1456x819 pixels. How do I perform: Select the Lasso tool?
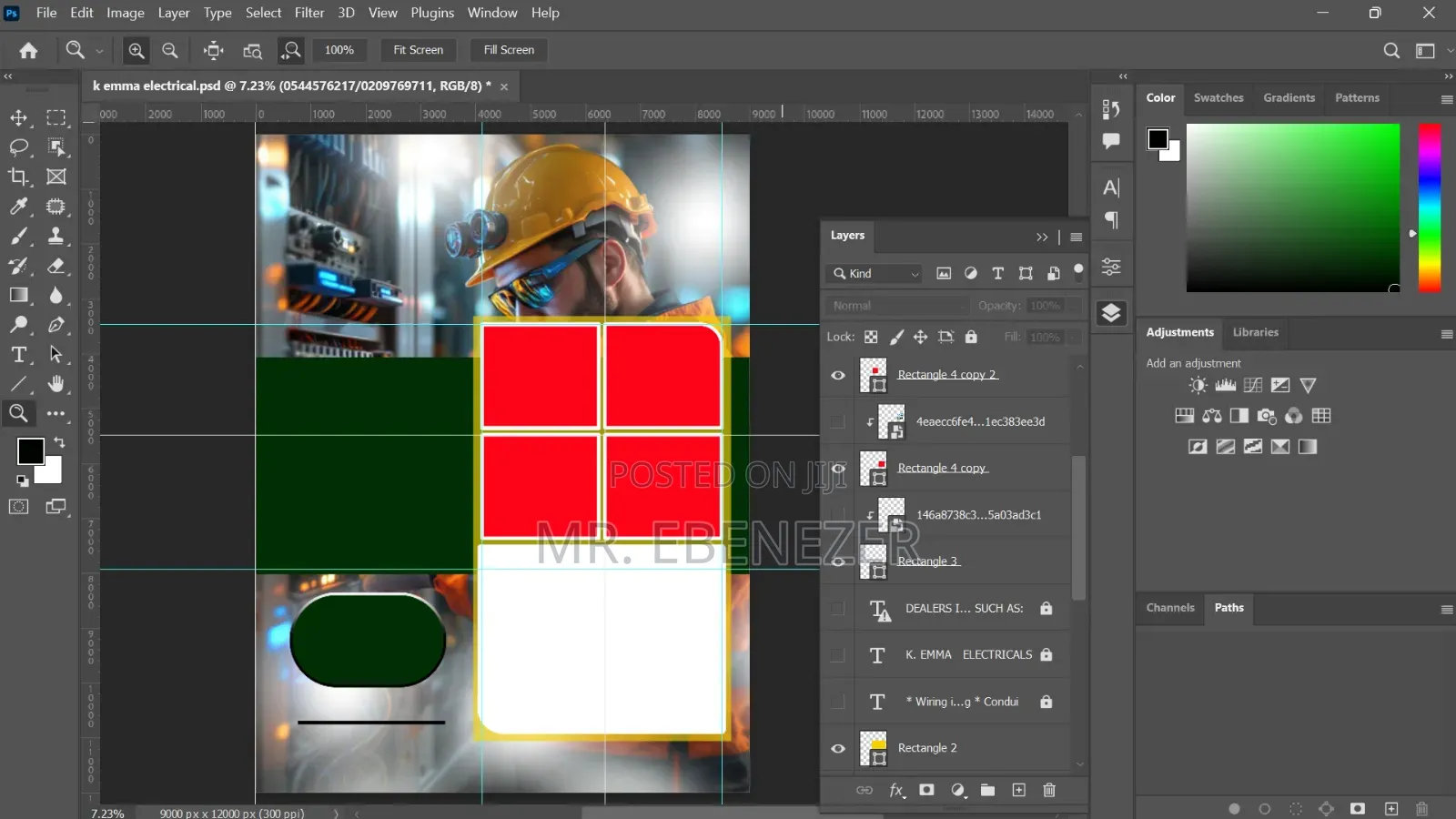[18, 147]
